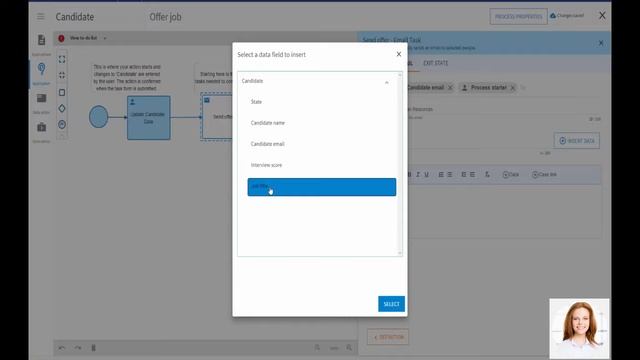Select the start event circle on canvas
640x360 pixels.
tap(98, 117)
